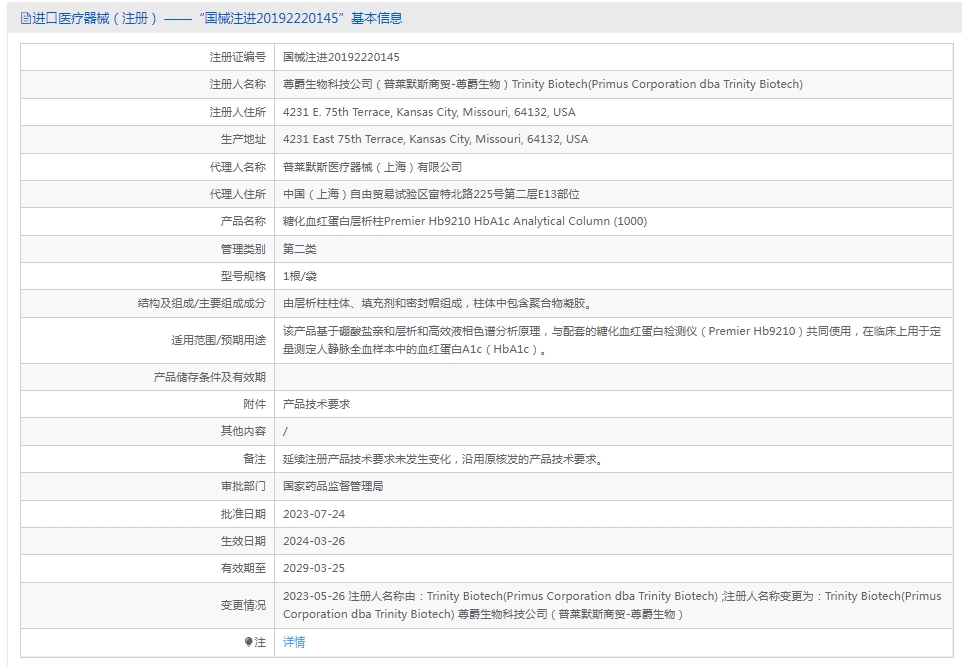Click the 批准日期 label

243,514
